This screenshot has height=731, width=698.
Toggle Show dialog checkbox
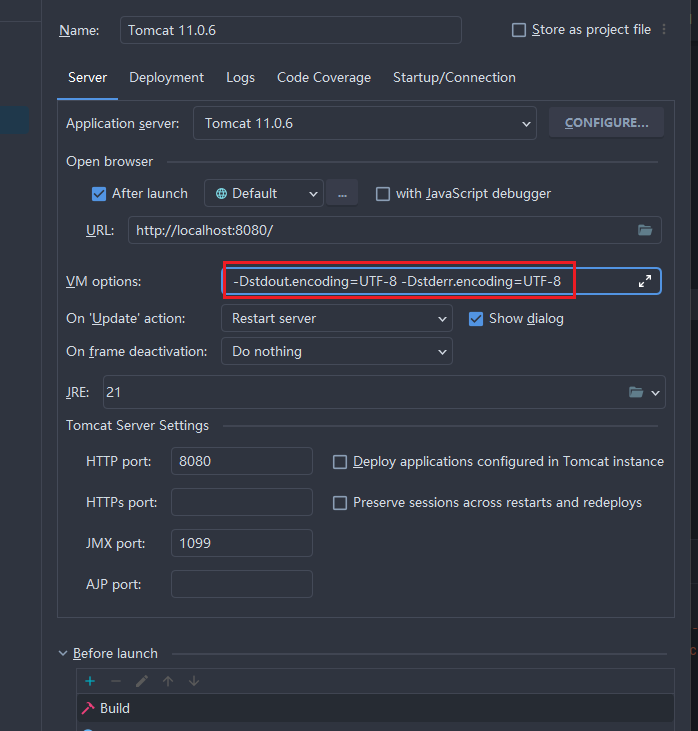[476, 319]
